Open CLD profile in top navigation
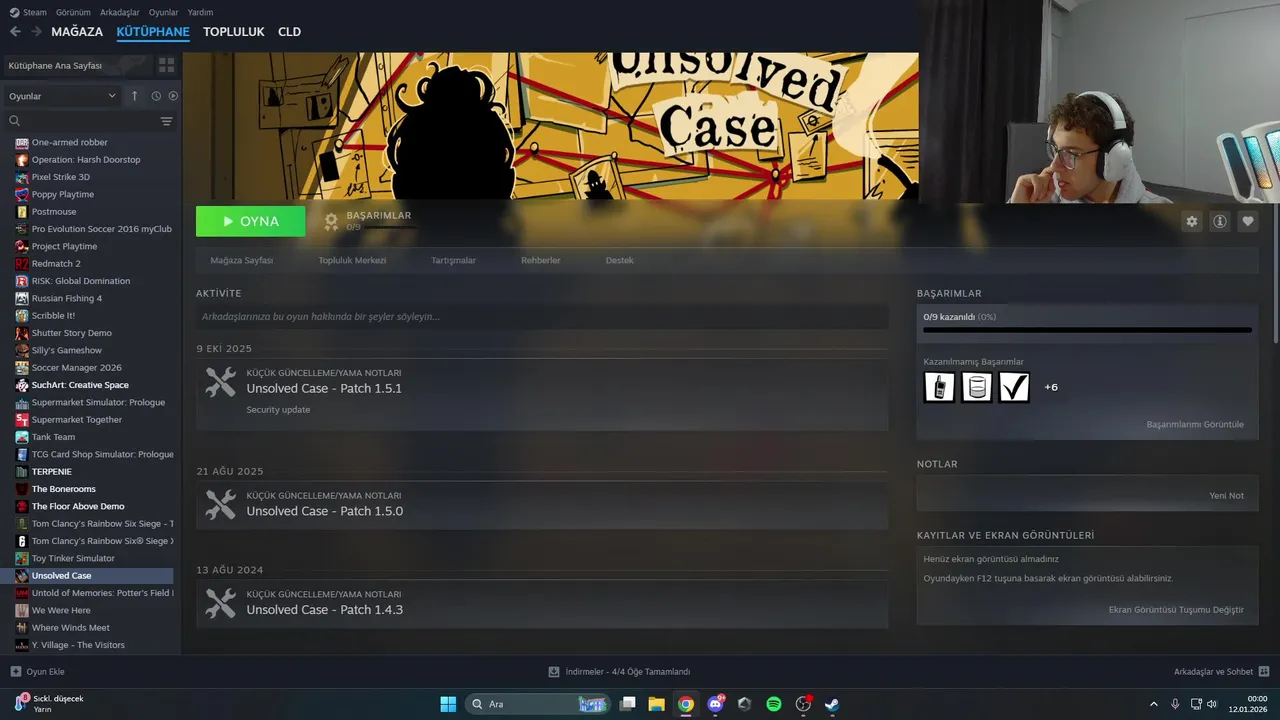 [289, 32]
